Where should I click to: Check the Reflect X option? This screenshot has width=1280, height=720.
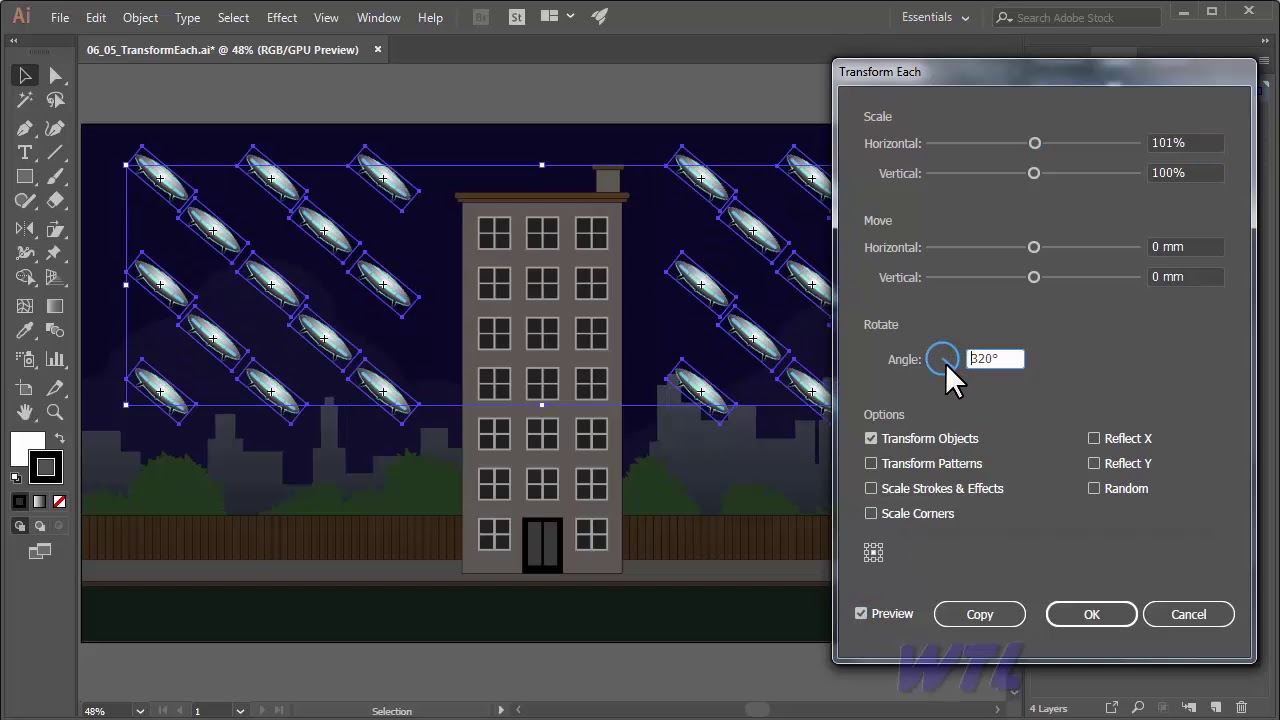(1094, 438)
